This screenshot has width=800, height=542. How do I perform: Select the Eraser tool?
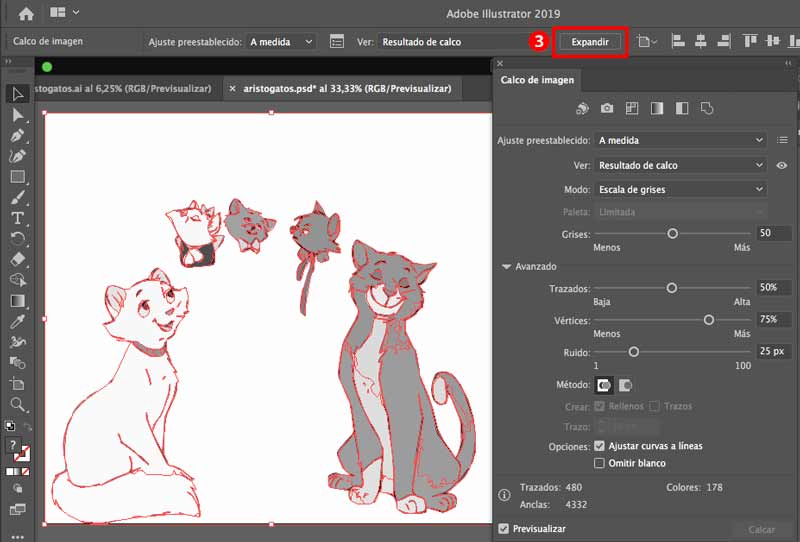[x=17, y=259]
